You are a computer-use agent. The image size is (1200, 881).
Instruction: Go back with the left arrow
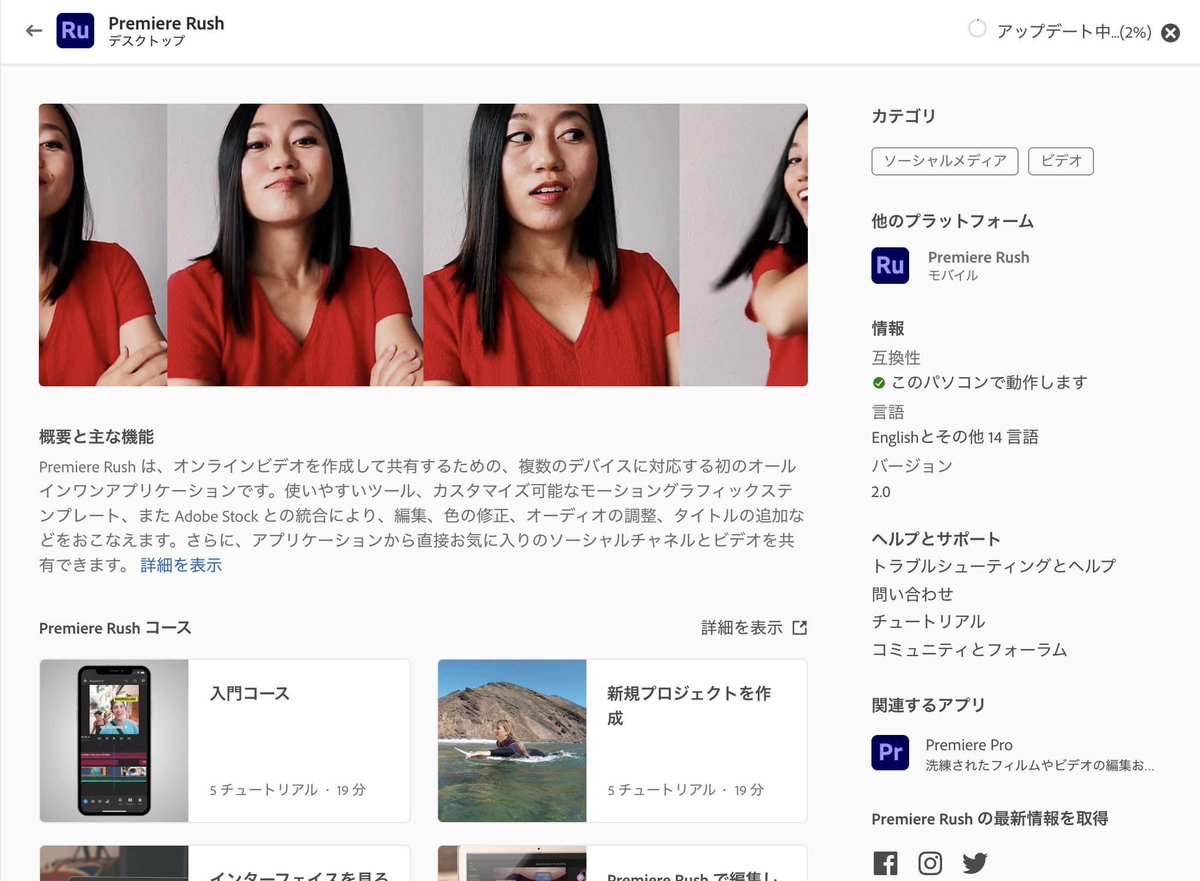34,31
